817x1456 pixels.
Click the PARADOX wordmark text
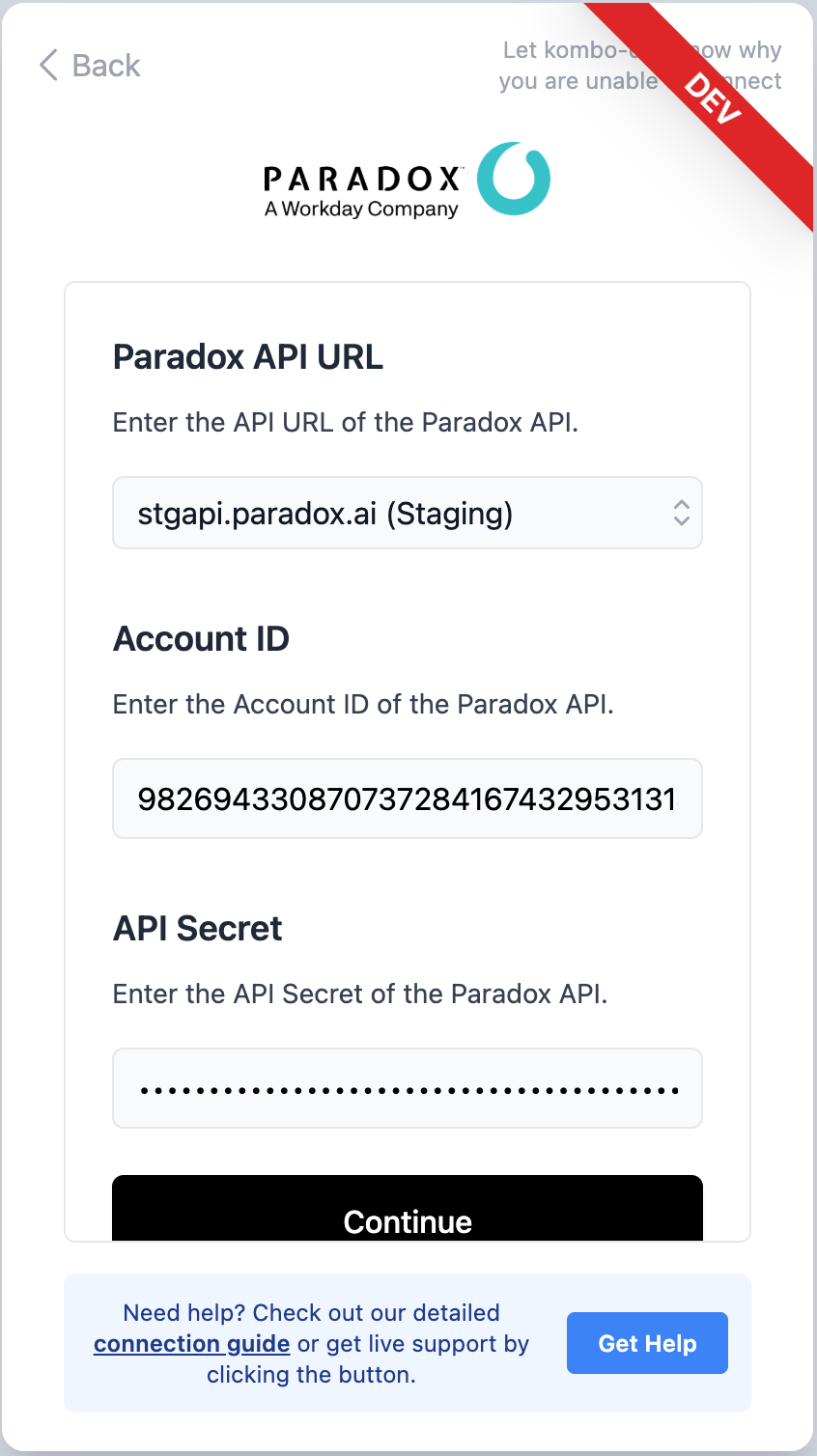tap(362, 179)
